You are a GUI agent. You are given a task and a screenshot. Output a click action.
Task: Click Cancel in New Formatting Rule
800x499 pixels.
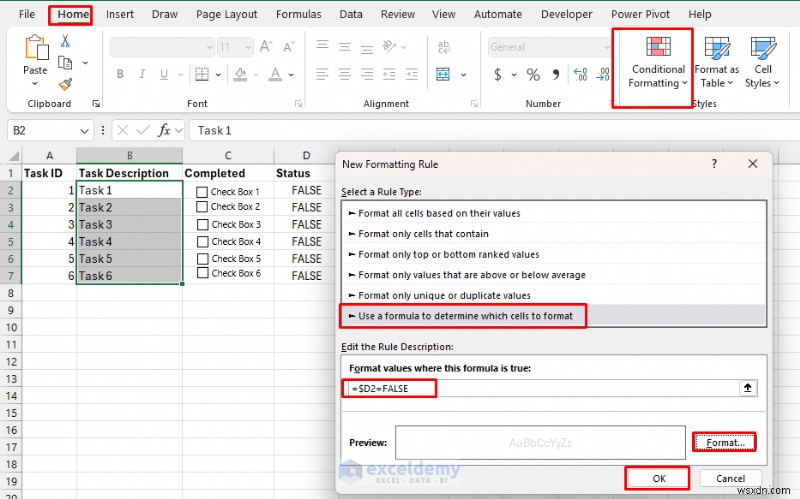pos(730,479)
